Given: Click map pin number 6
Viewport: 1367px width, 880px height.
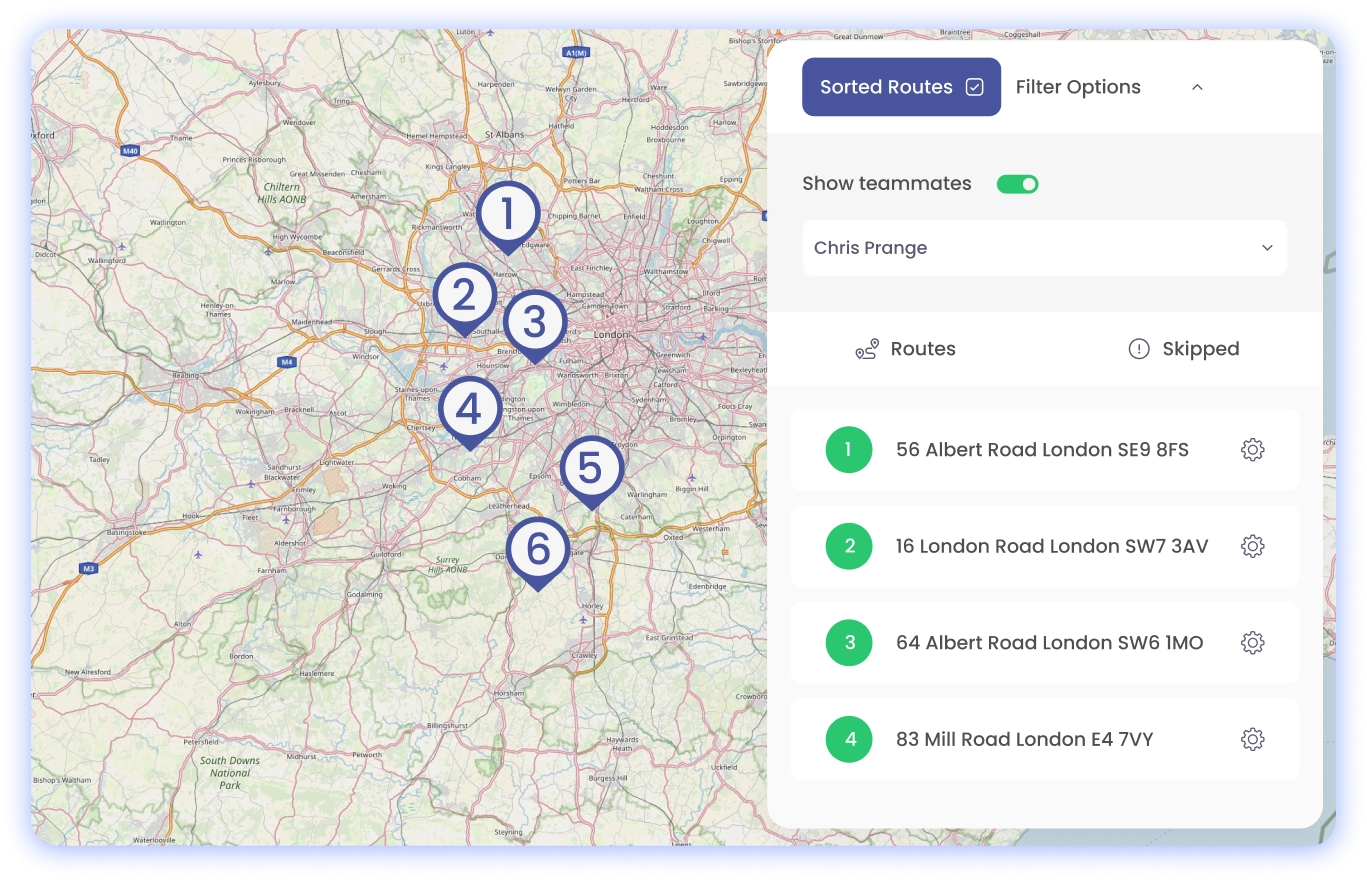Looking at the screenshot, I should [538, 552].
